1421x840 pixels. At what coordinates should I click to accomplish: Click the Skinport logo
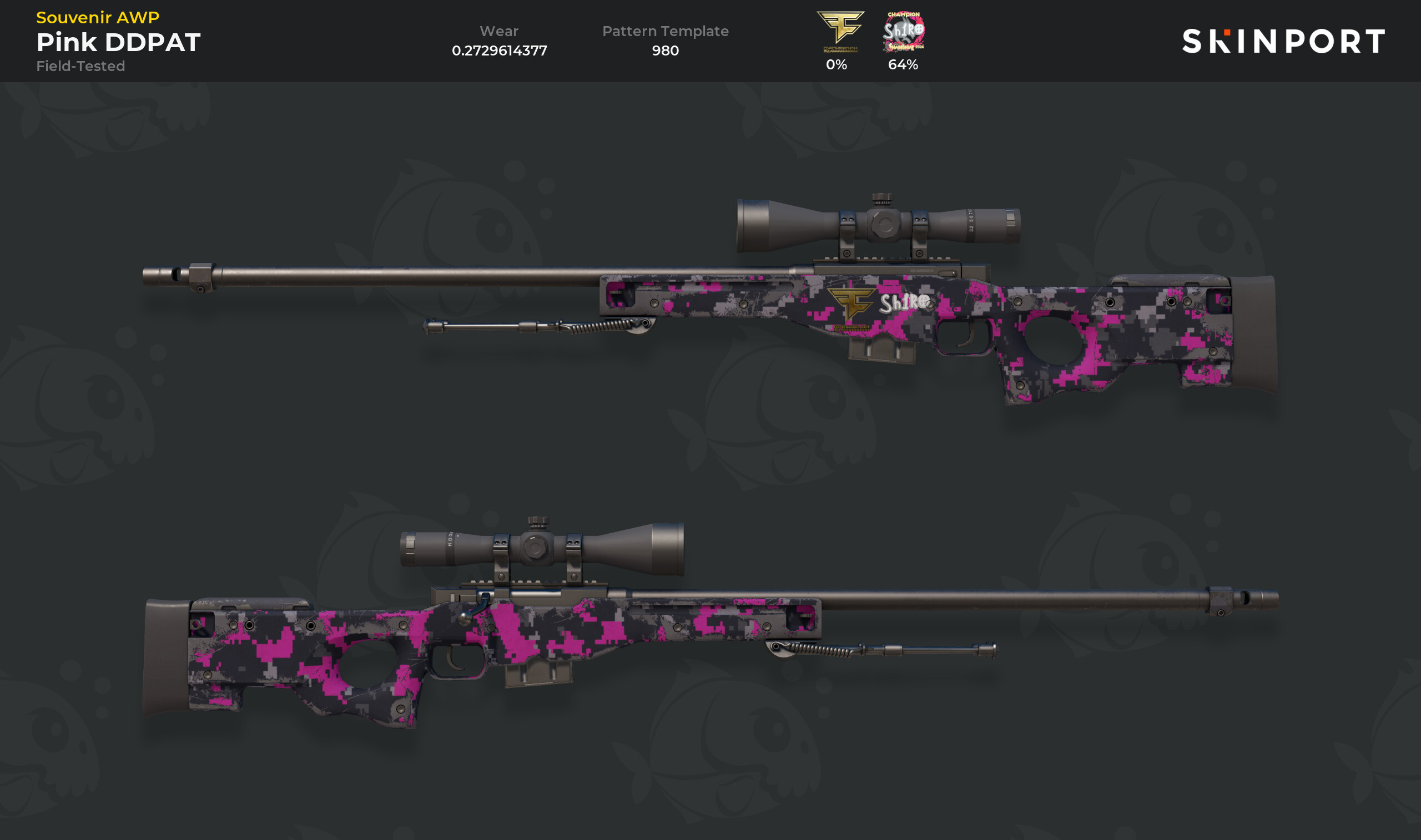coord(1283,41)
